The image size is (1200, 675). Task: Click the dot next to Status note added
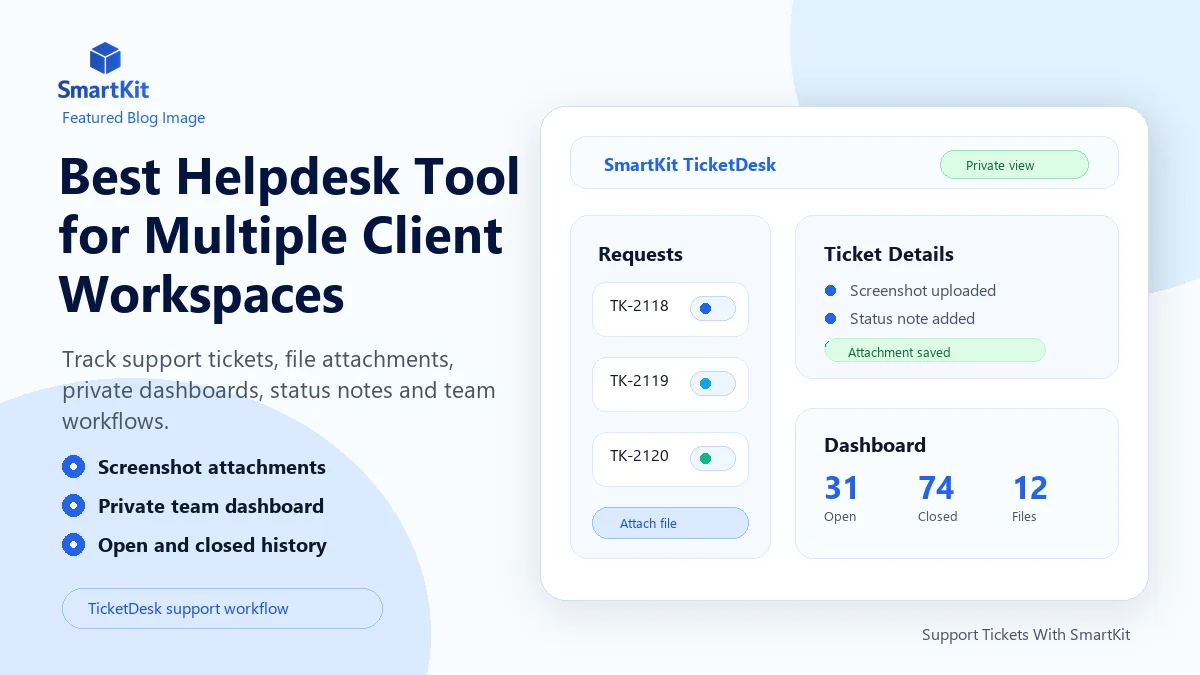[x=830, y=318]
